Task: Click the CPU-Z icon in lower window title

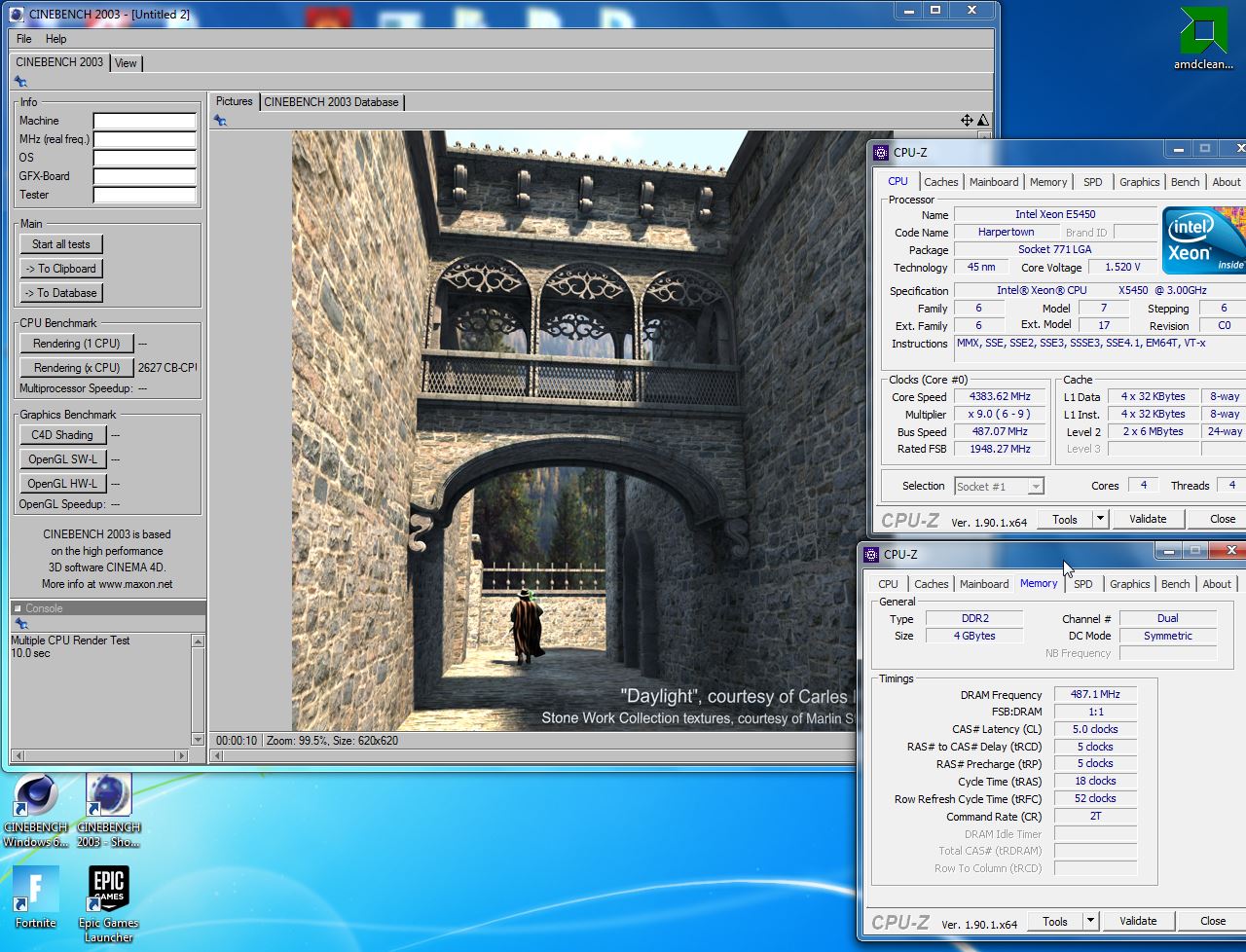Action: point(871,554)
